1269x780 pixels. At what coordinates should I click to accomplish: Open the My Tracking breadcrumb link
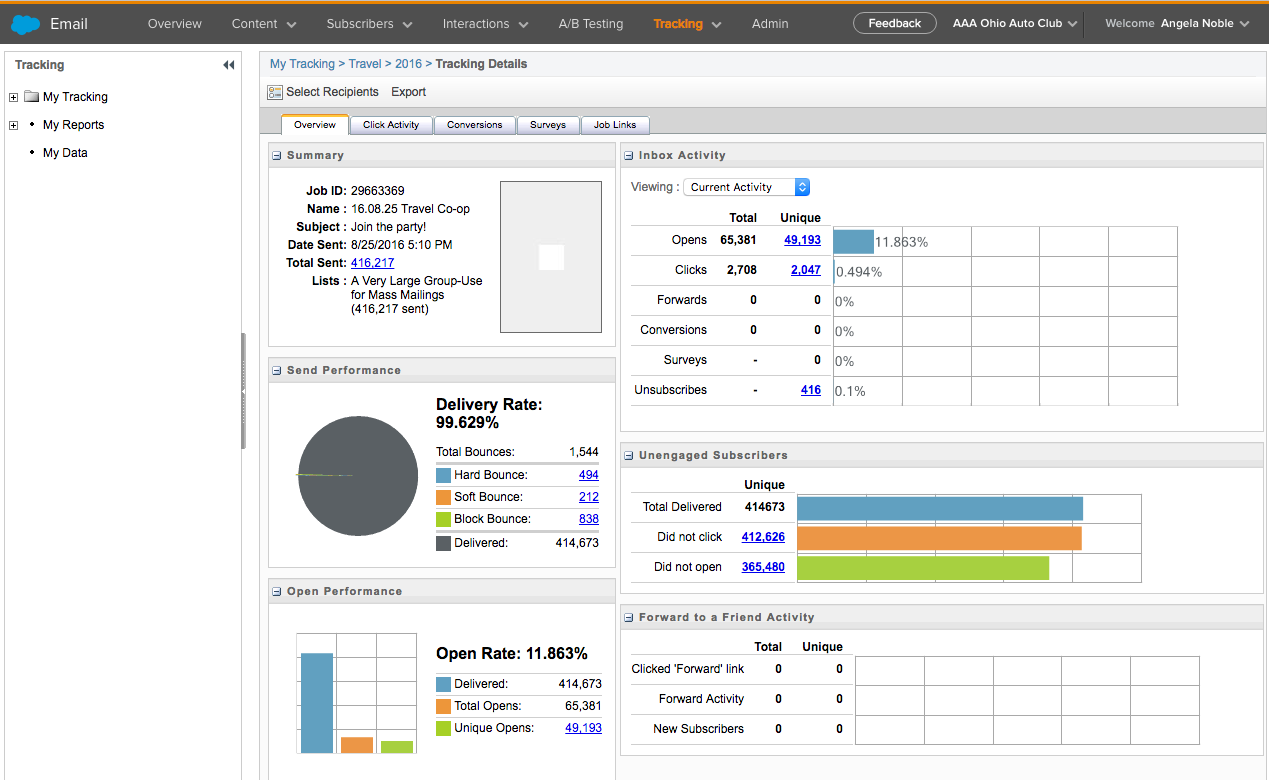click(302, 64)
